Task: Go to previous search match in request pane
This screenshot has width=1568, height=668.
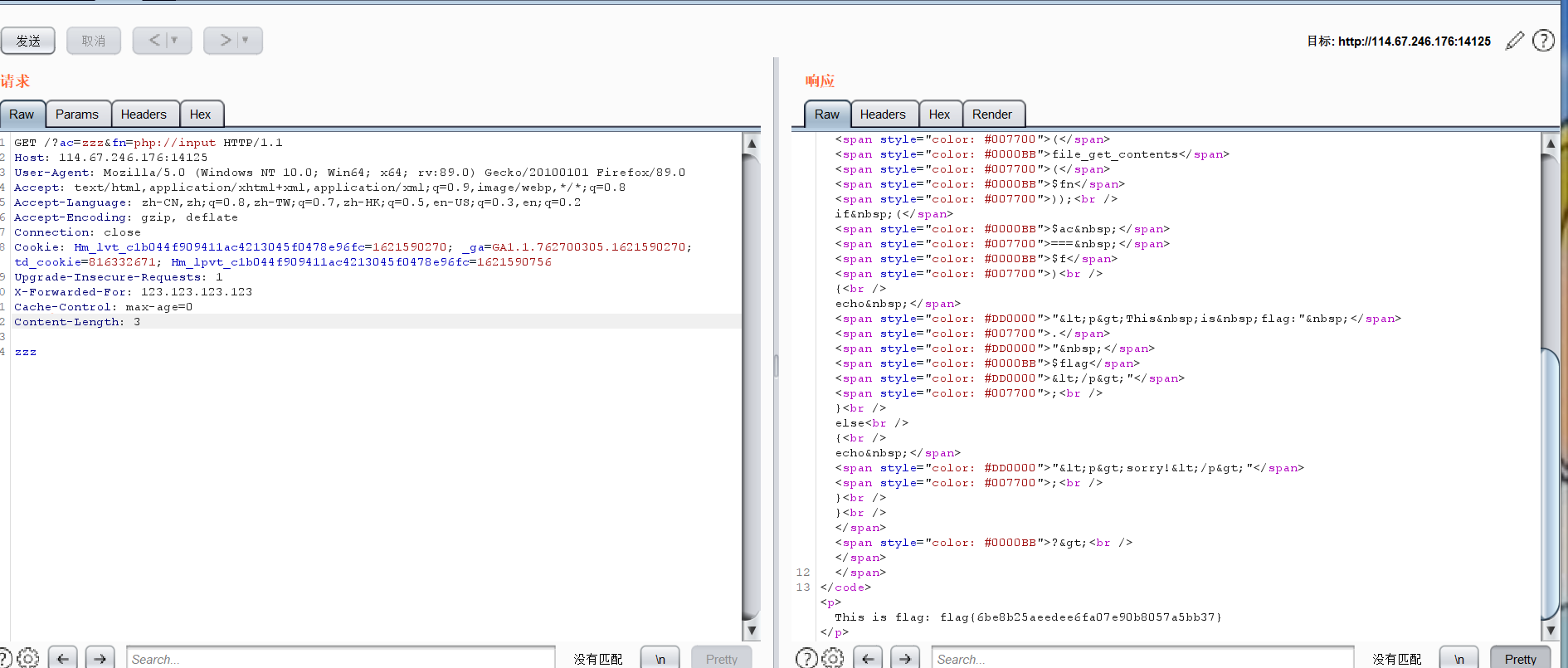Action: click(63, 658)
